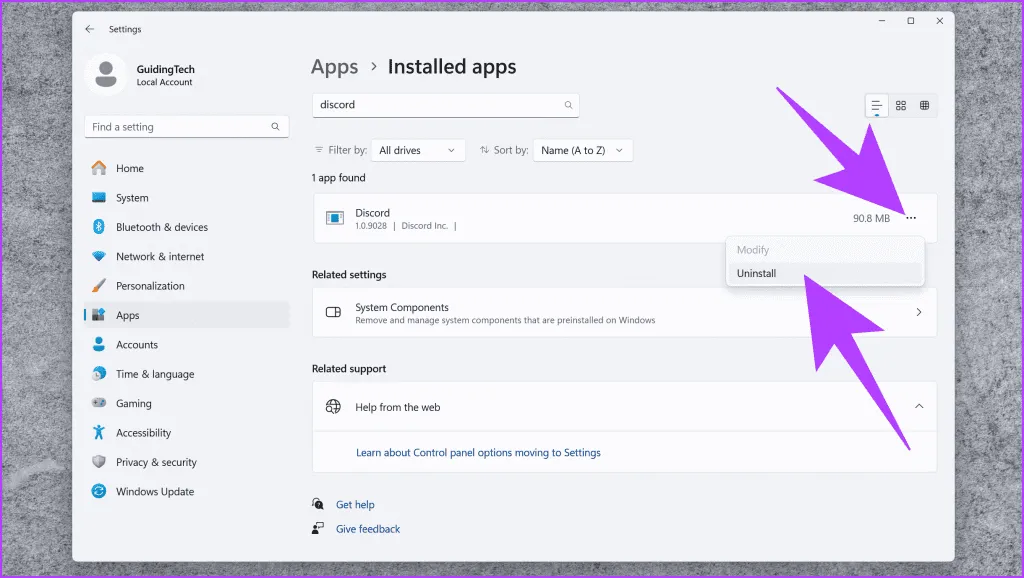Screen dimensions: 1024x578
Task: Click the Discord three-dots more options button
Action: coord(910,218)
